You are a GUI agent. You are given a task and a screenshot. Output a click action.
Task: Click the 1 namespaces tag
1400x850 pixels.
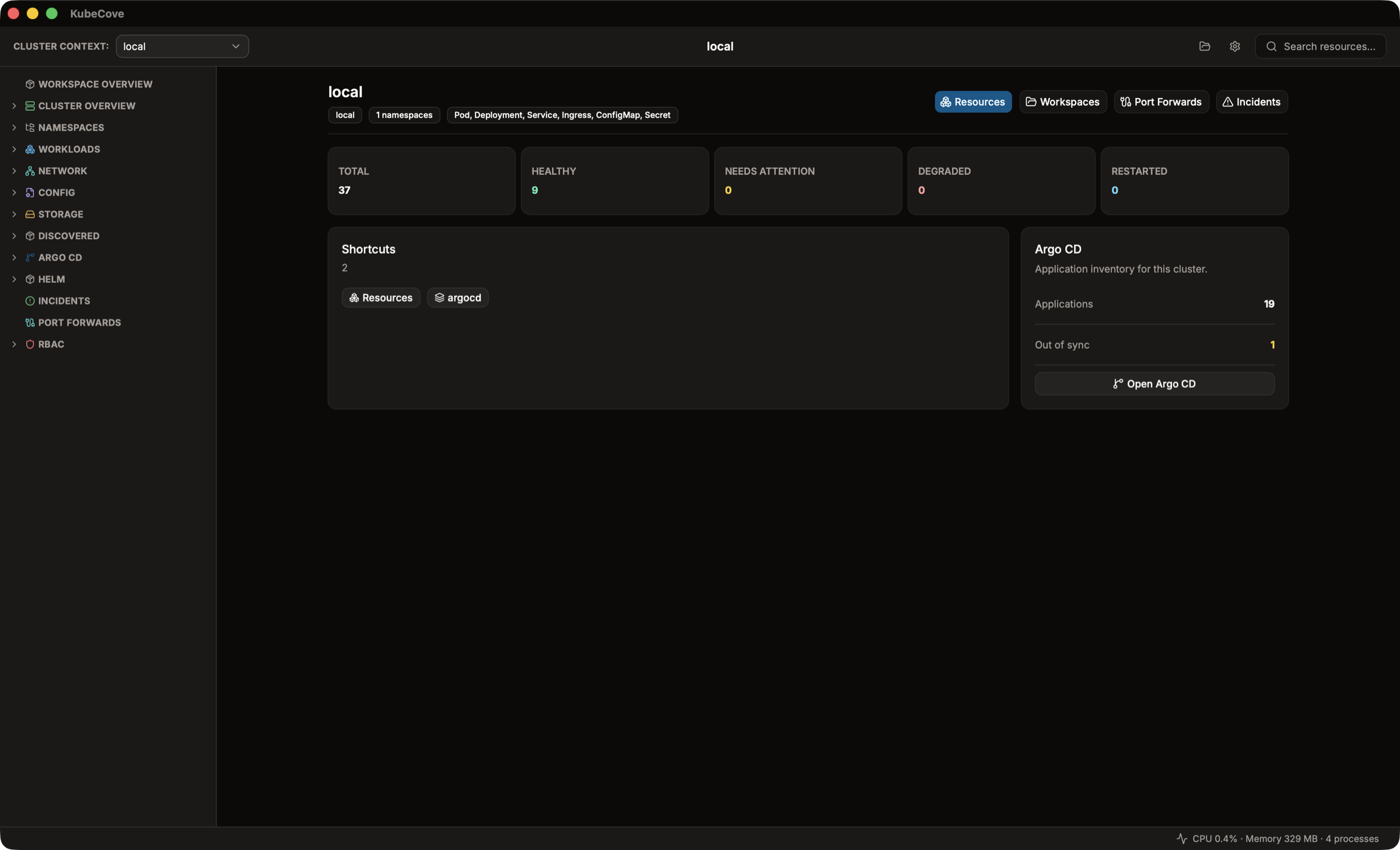pos(404,115)
